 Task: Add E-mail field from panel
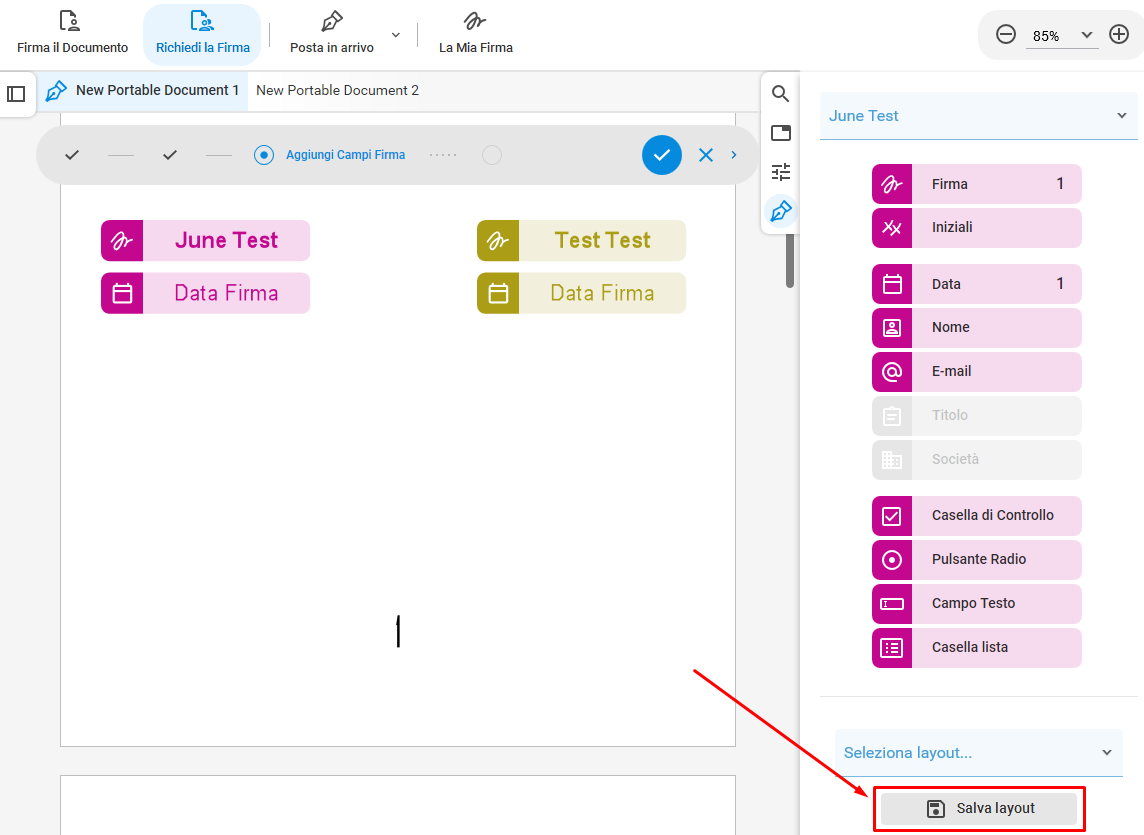(976, 371)
